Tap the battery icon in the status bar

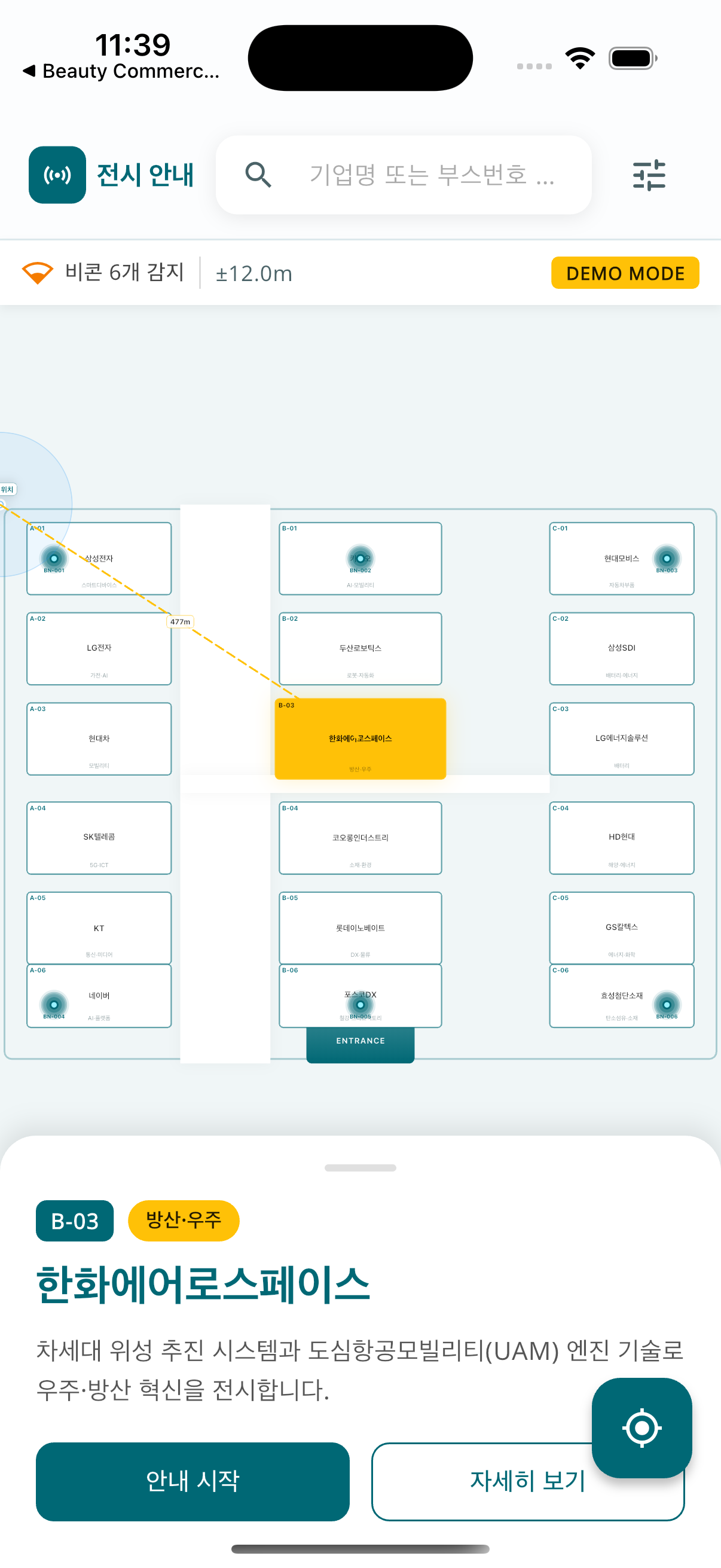point(633,59)
